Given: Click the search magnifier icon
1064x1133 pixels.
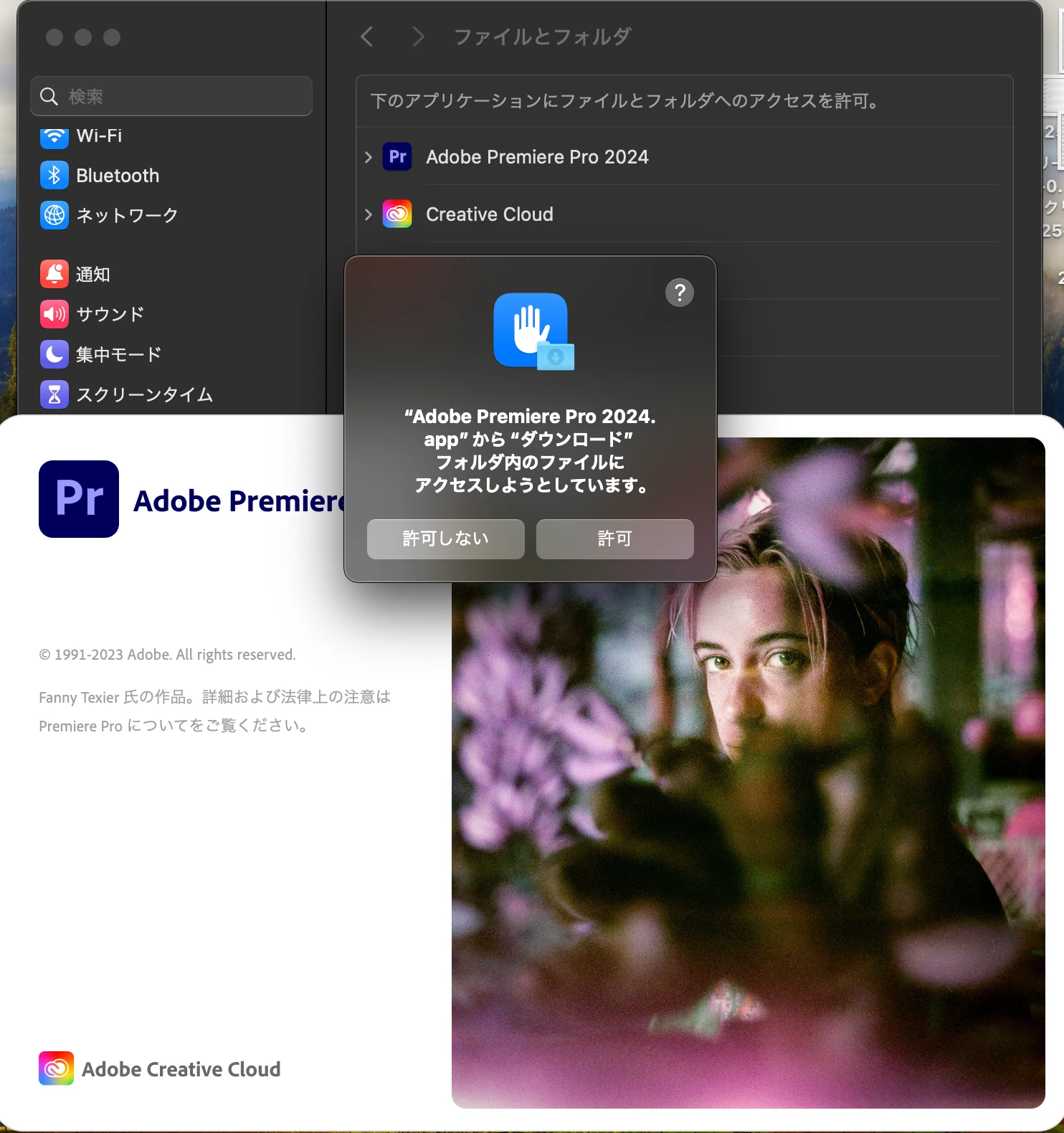Looking at the screenshot, I should click(49, 96).
